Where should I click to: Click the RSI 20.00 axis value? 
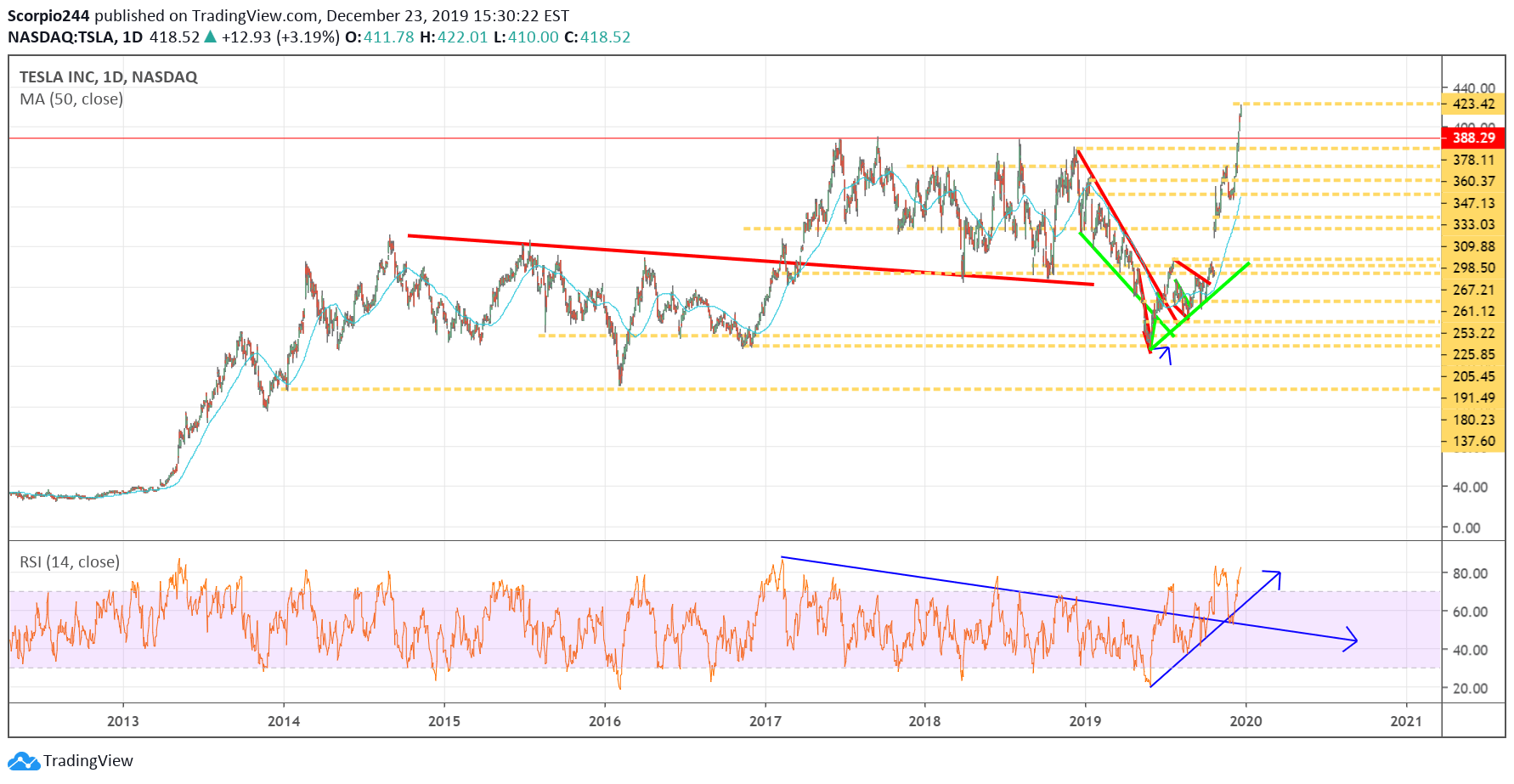point(1470,688)
